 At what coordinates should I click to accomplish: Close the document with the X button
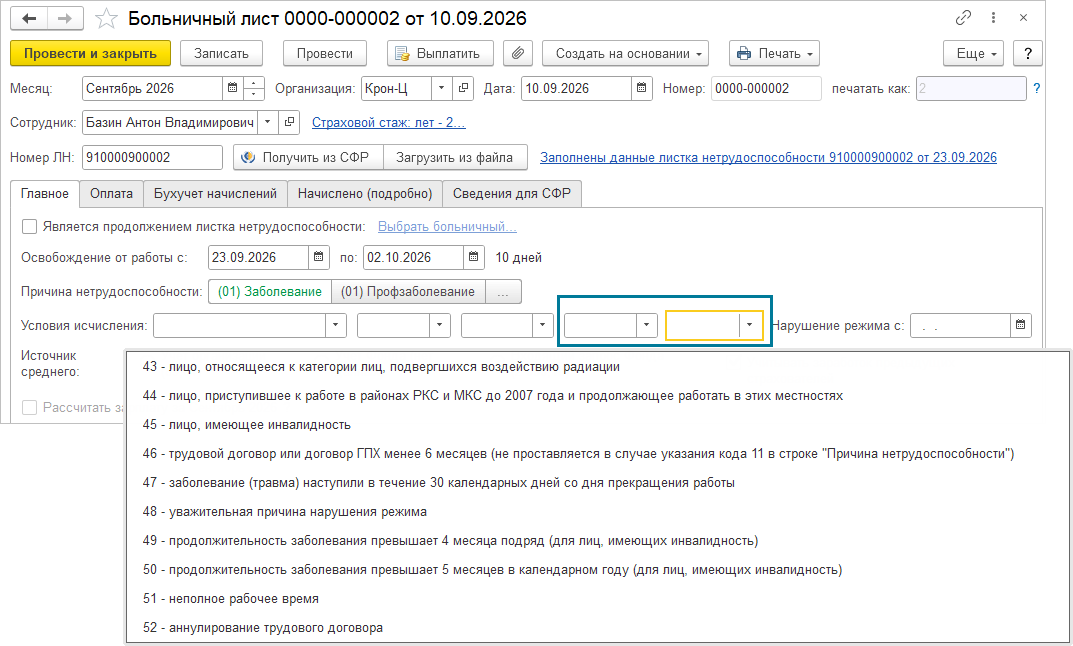(1023, 18)
